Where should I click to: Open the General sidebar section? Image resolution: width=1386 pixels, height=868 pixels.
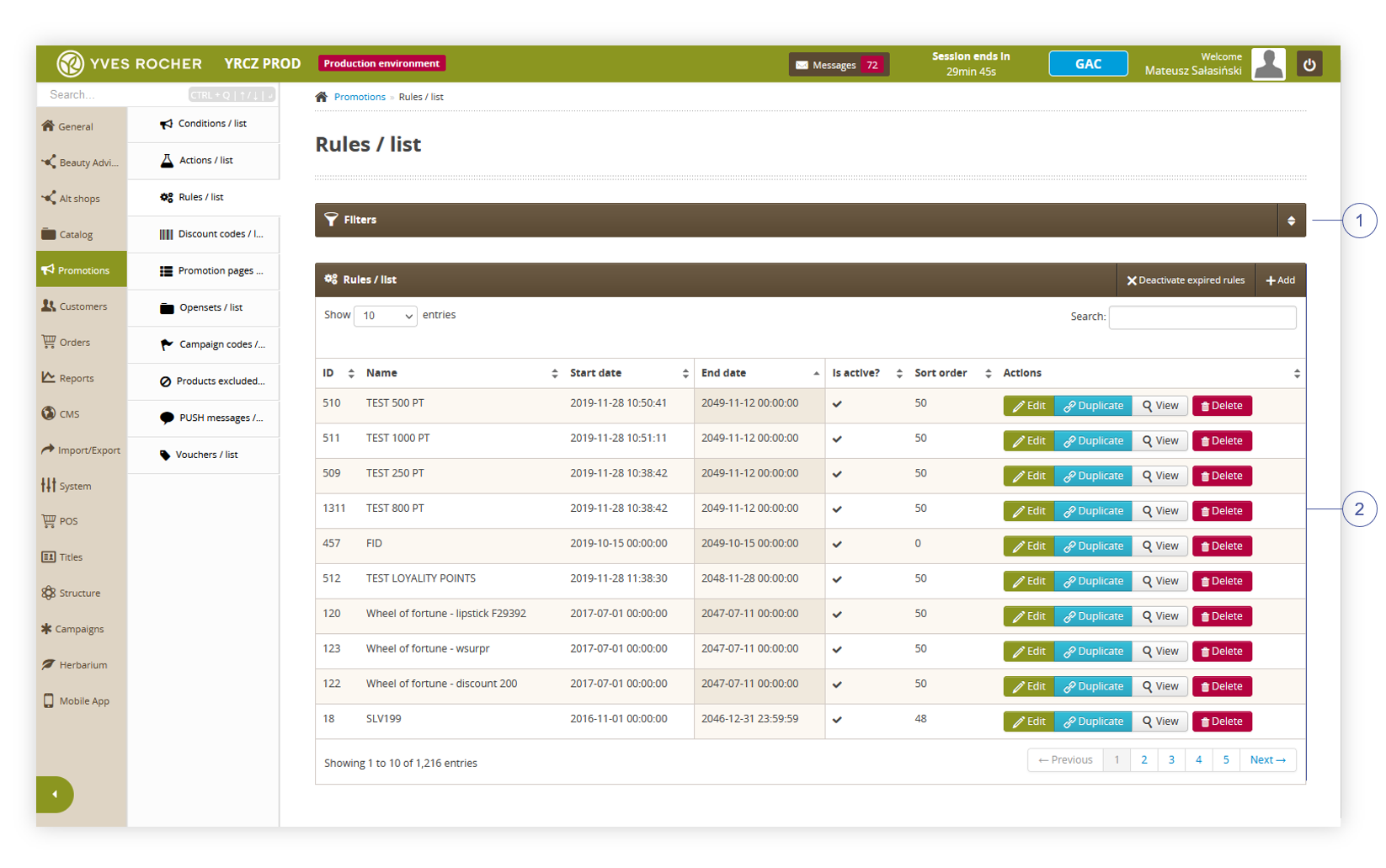82,126
